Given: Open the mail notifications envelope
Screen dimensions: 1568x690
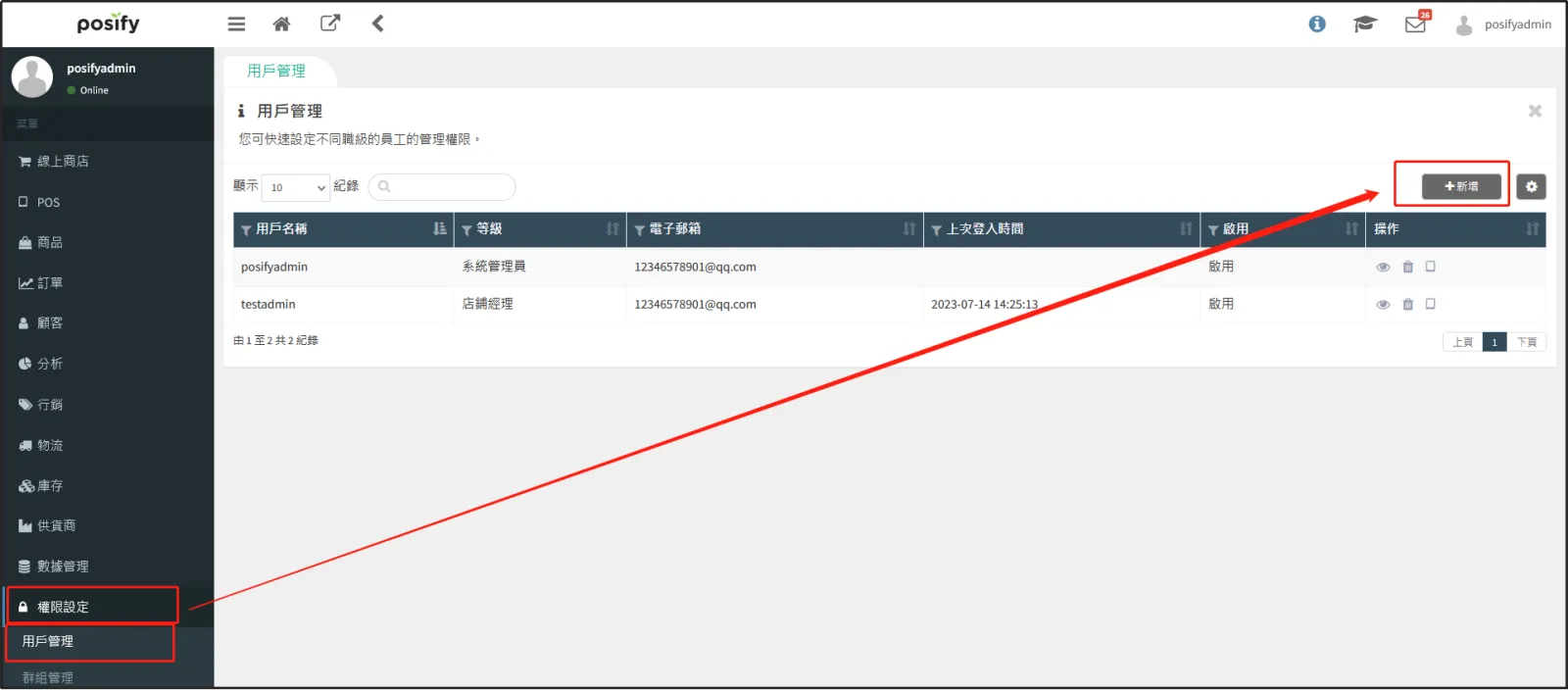Looking at the screenshot, I should coord(1416,24).
